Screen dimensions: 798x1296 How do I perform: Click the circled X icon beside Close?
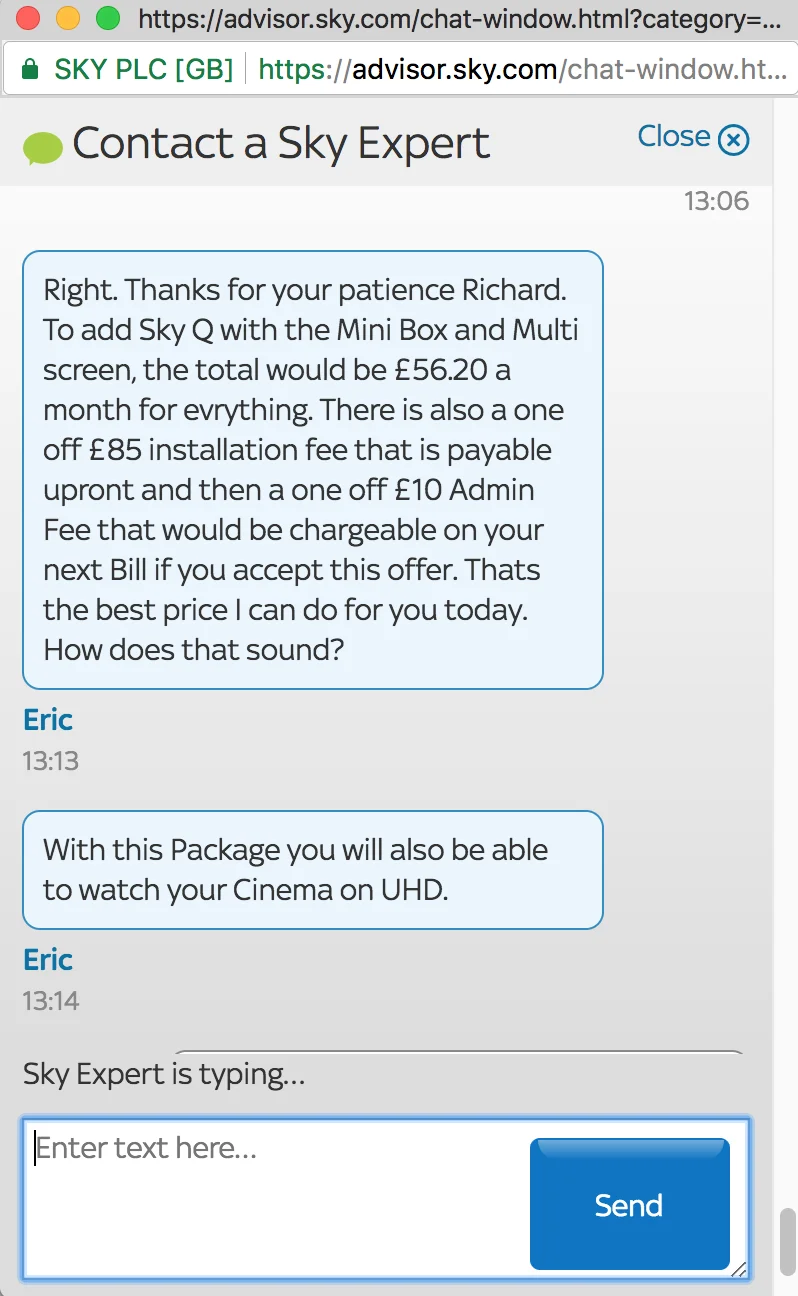[733, 139]
